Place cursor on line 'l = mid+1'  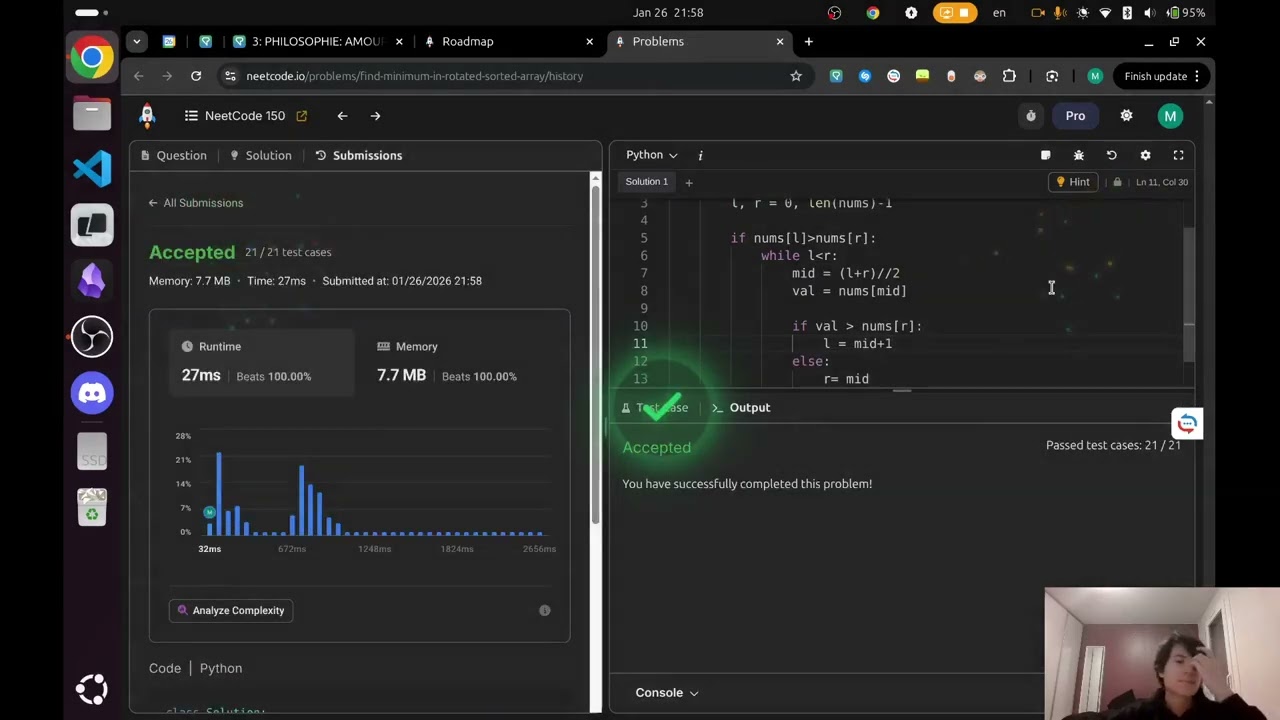pyautogui.click(x=857, y=343)
